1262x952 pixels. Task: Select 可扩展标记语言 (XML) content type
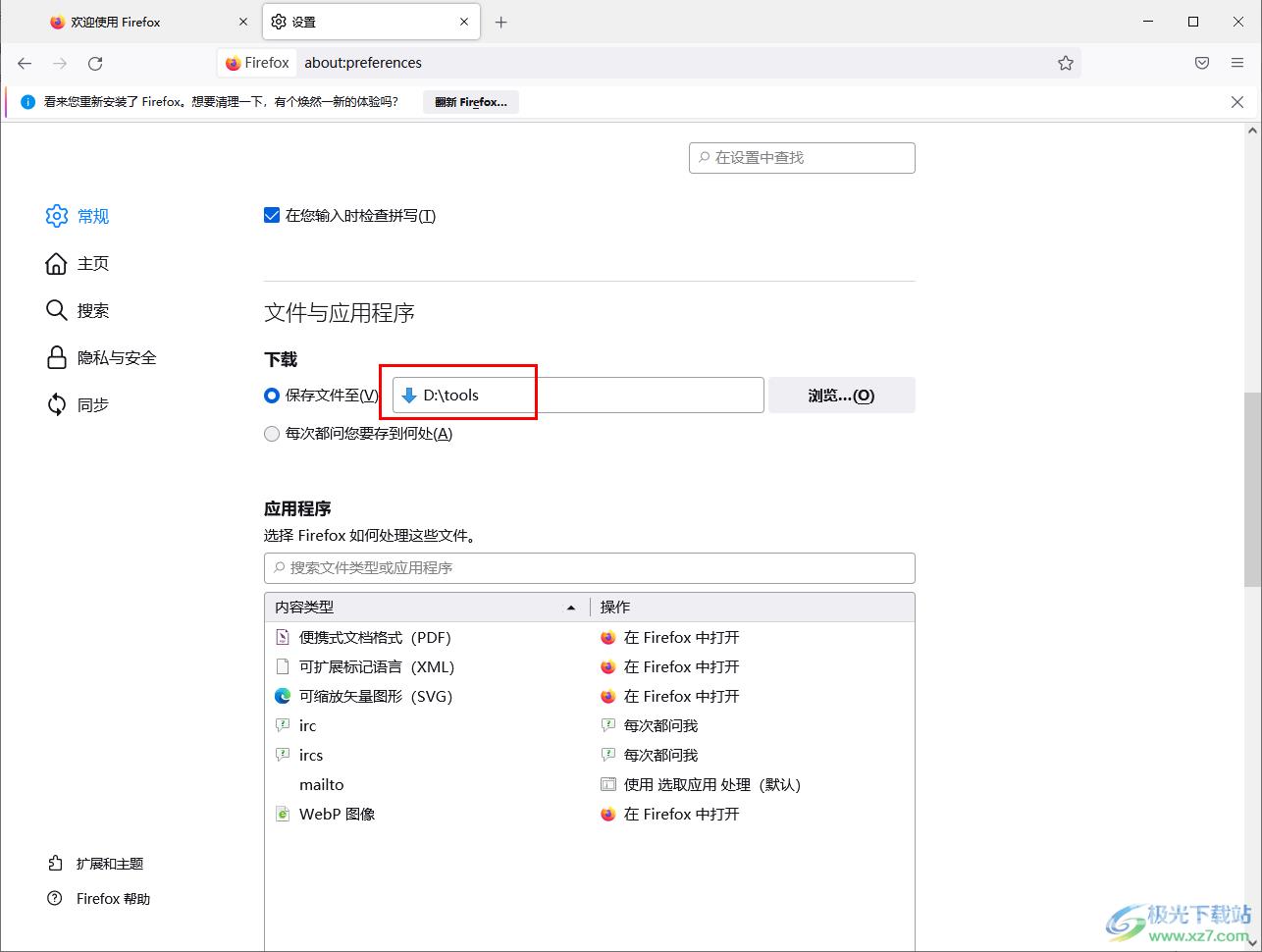[x=377, y=667]
